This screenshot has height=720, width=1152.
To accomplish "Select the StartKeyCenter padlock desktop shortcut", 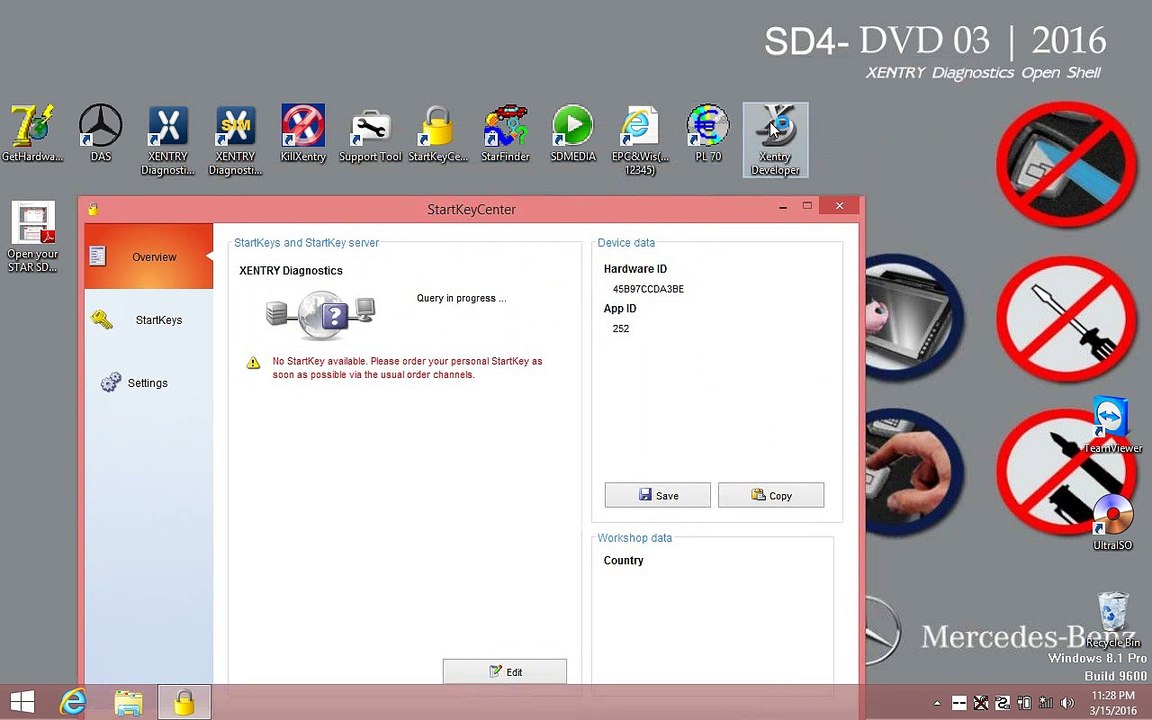I will click(x=438, y=133).
